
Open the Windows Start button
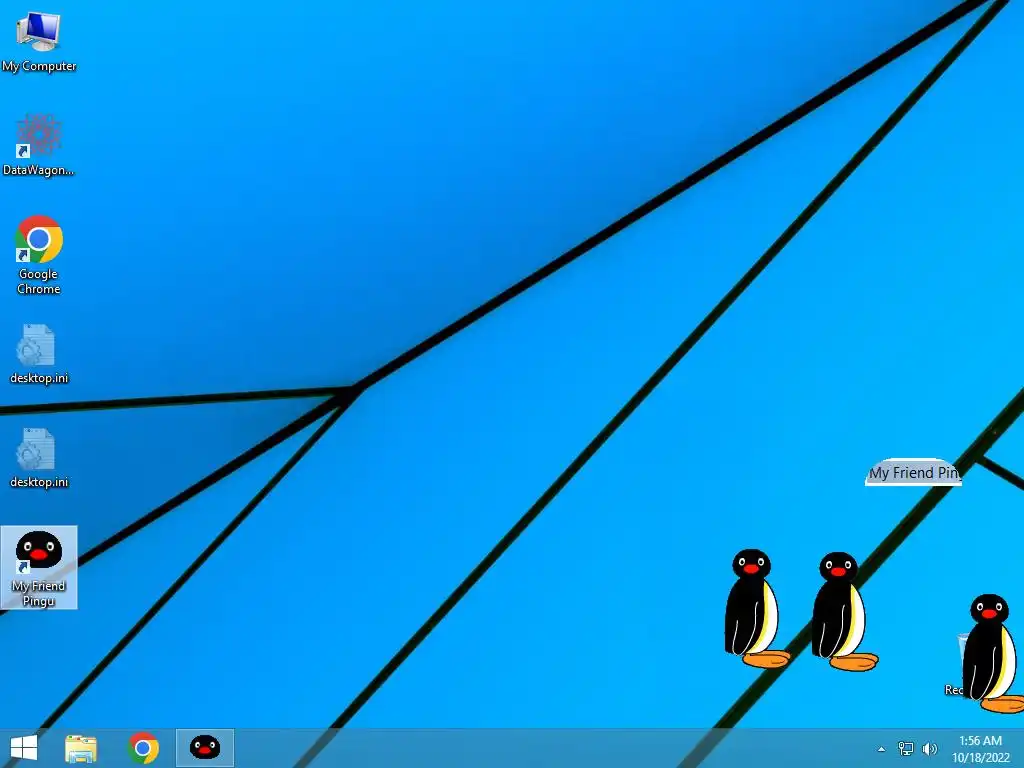pyautogui.click(x=24, y=748)
